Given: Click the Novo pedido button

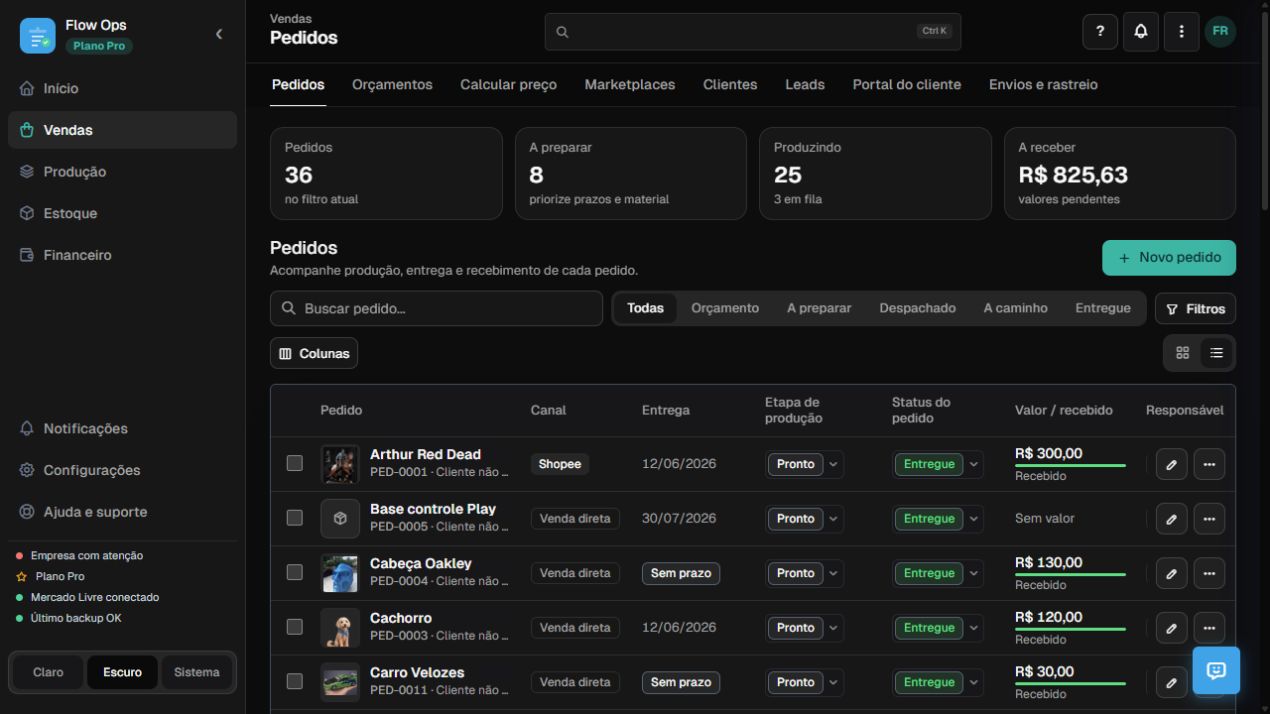Looking at the screenshot, I should click(x=1169, y=258).
